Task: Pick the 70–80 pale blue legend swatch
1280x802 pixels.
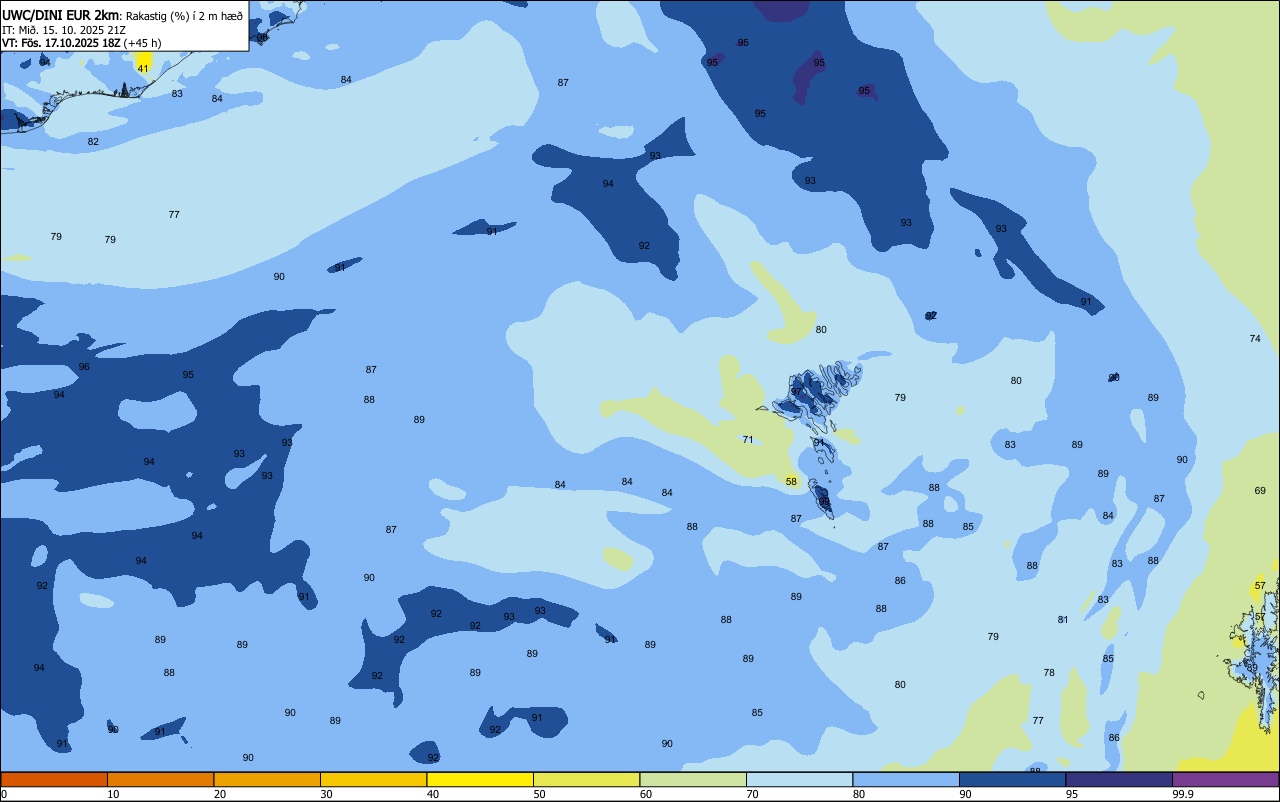Action: [799, 779]
